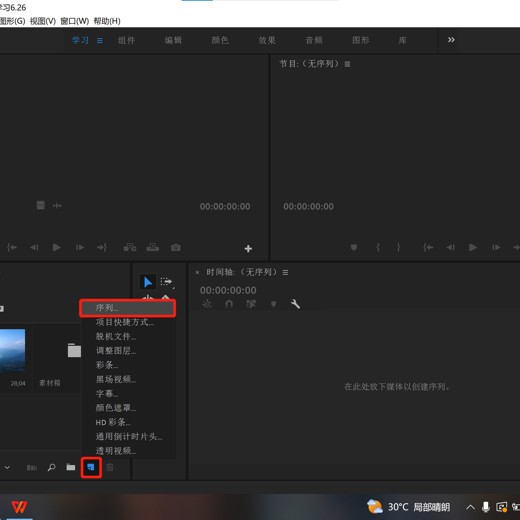Add a marker in the timeline panel
Image resolution: width=520 pixels, height=520 pixels.
click(273, 304)
